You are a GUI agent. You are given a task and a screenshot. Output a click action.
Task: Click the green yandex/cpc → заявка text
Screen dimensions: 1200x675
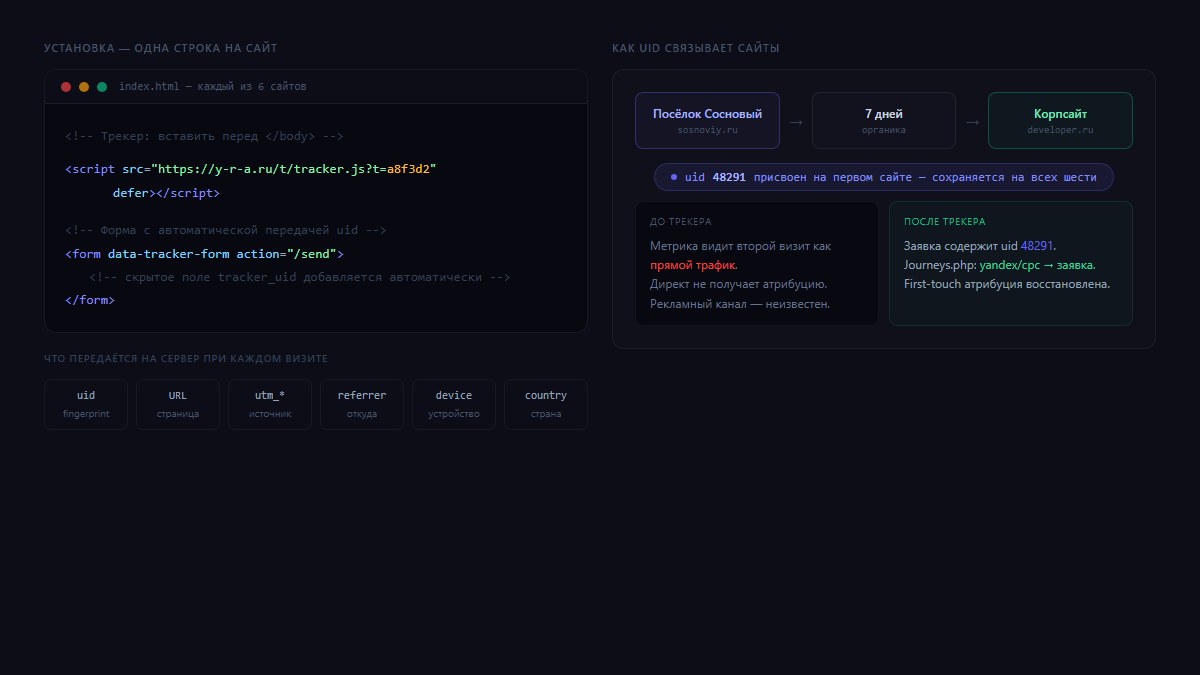pos(1037,265)
